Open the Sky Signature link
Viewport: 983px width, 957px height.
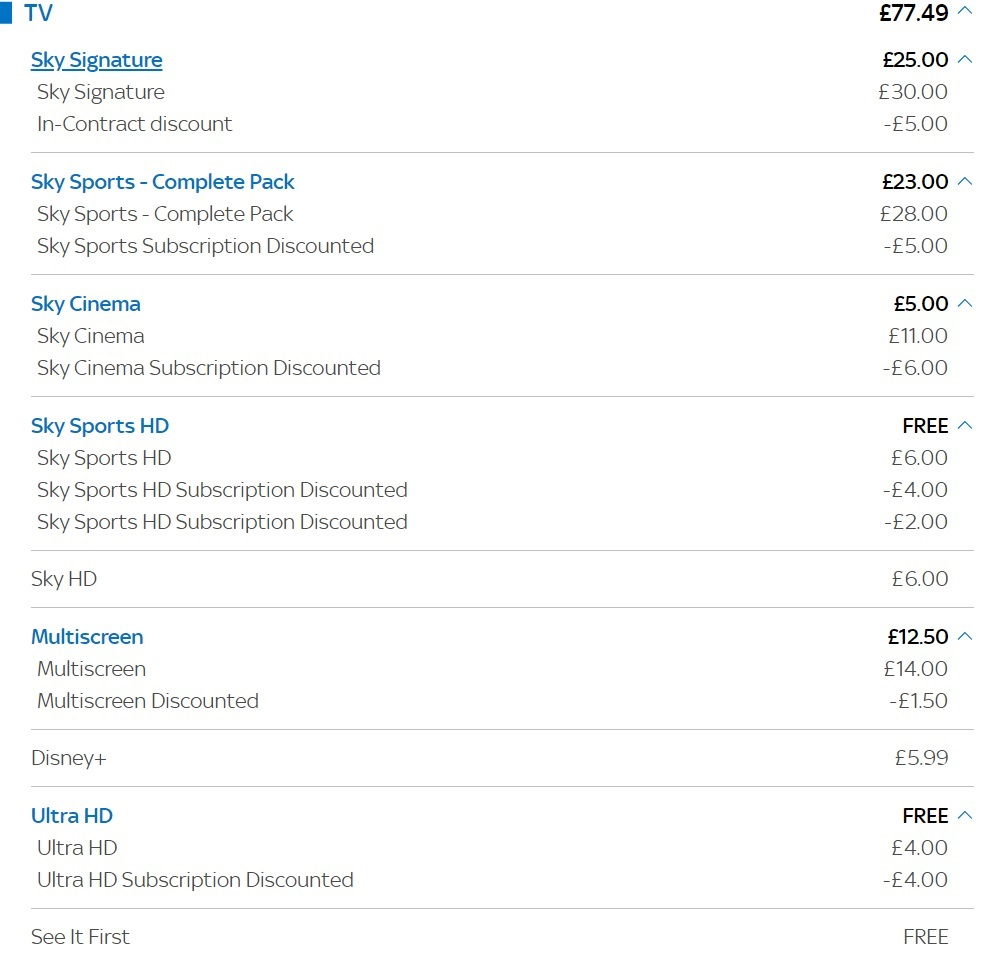97,60
